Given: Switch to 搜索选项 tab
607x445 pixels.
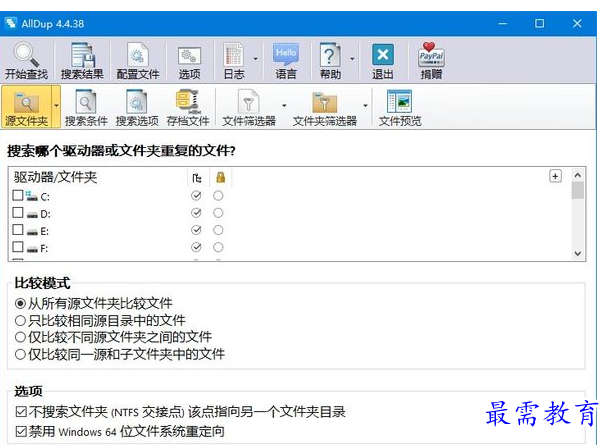Looking at the screenshot, I should [137, 106].
